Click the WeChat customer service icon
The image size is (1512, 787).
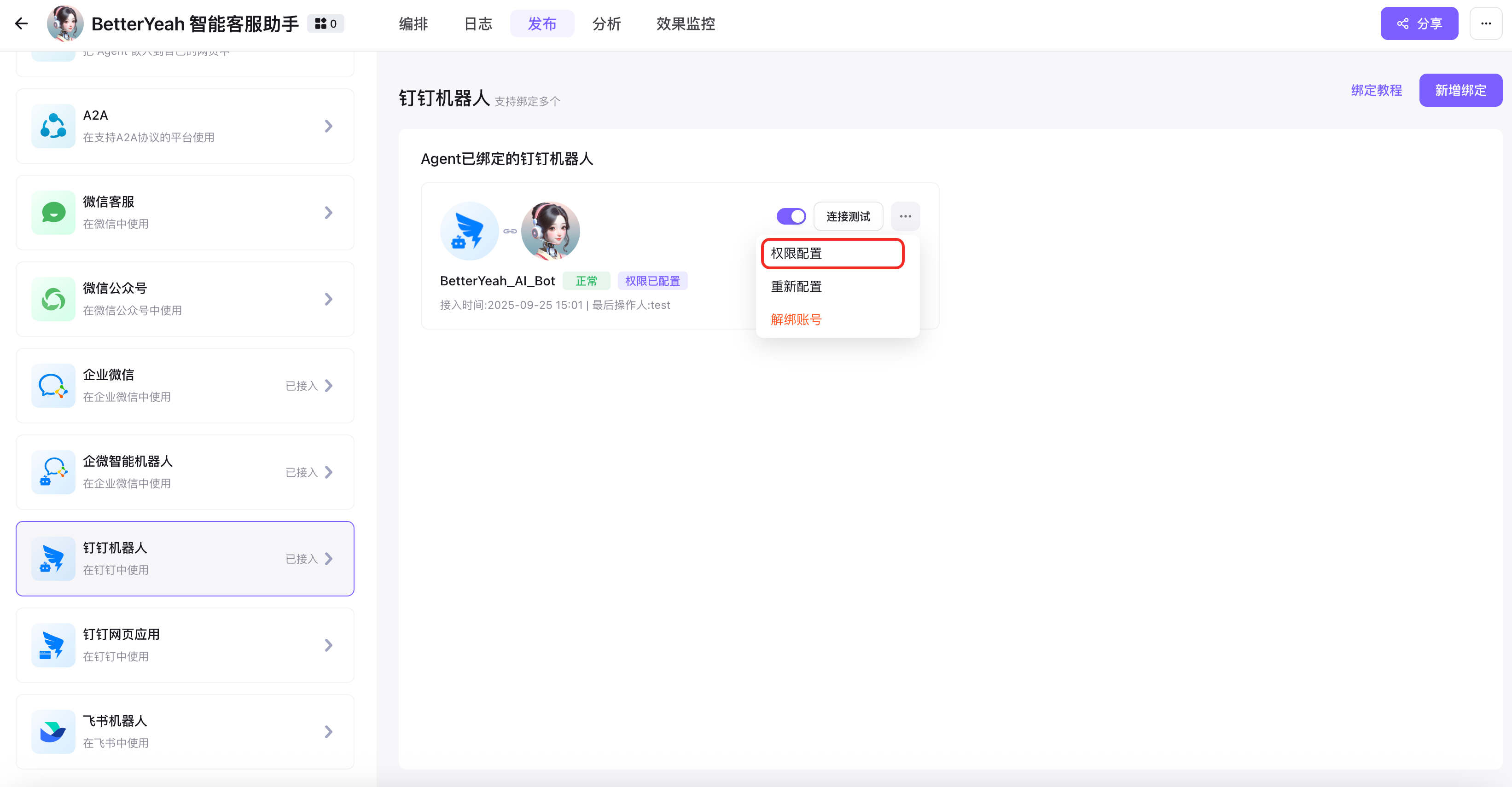coord(53,213)
